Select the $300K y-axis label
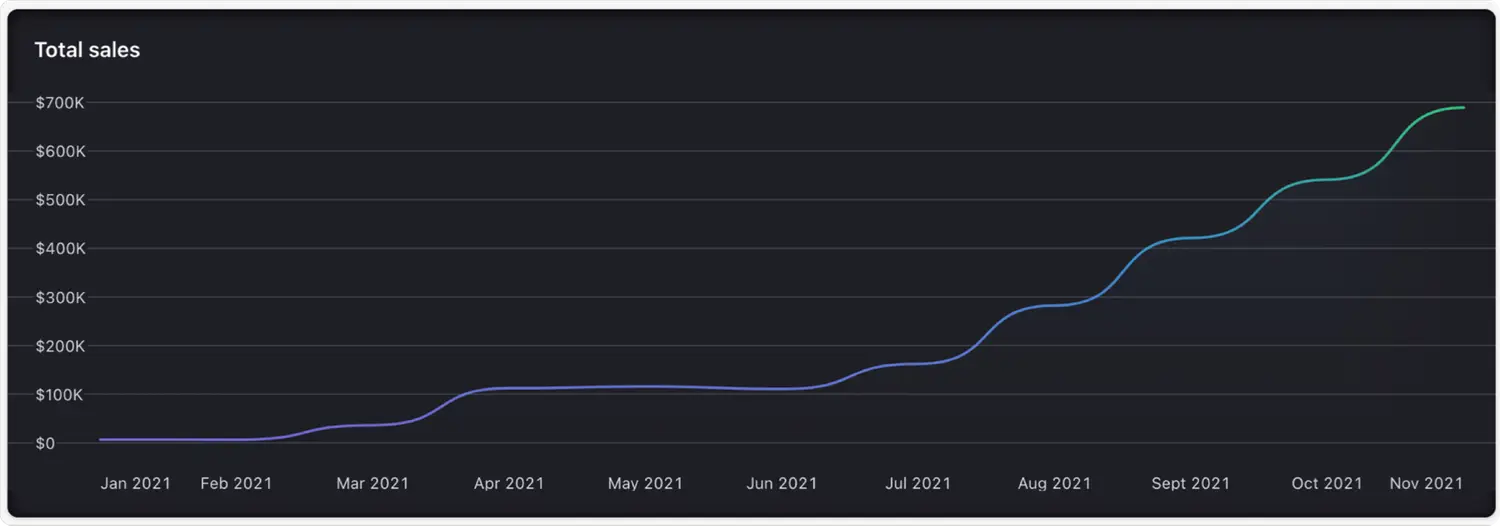This screenshot has width=1500, height=526. click(59, 298)
